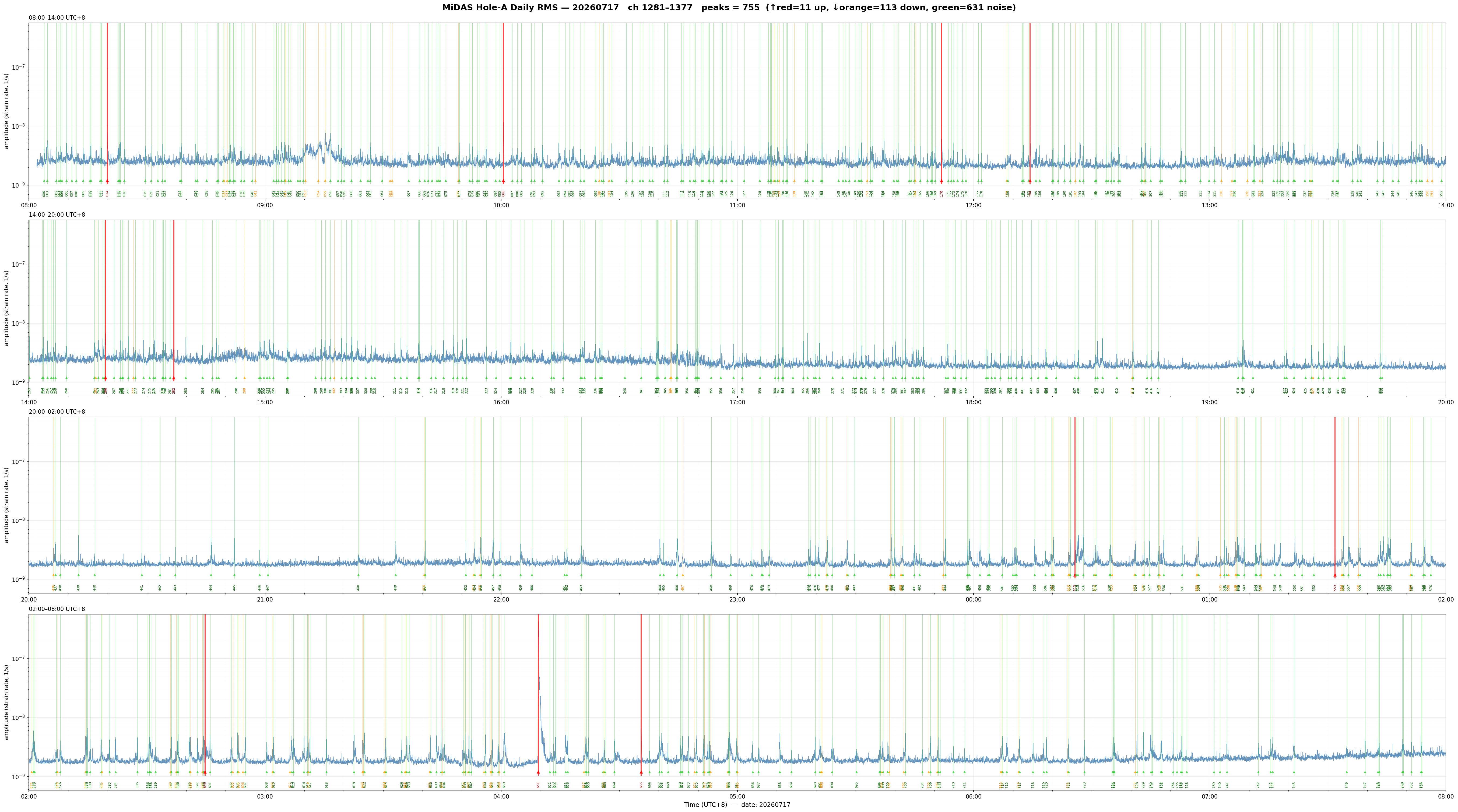Click the 10⁻⁸ y-tick in the 02:00–08:00 panel
This screenshot has width=1458, height=812.
pyautogui.click(x=19, y=718)
